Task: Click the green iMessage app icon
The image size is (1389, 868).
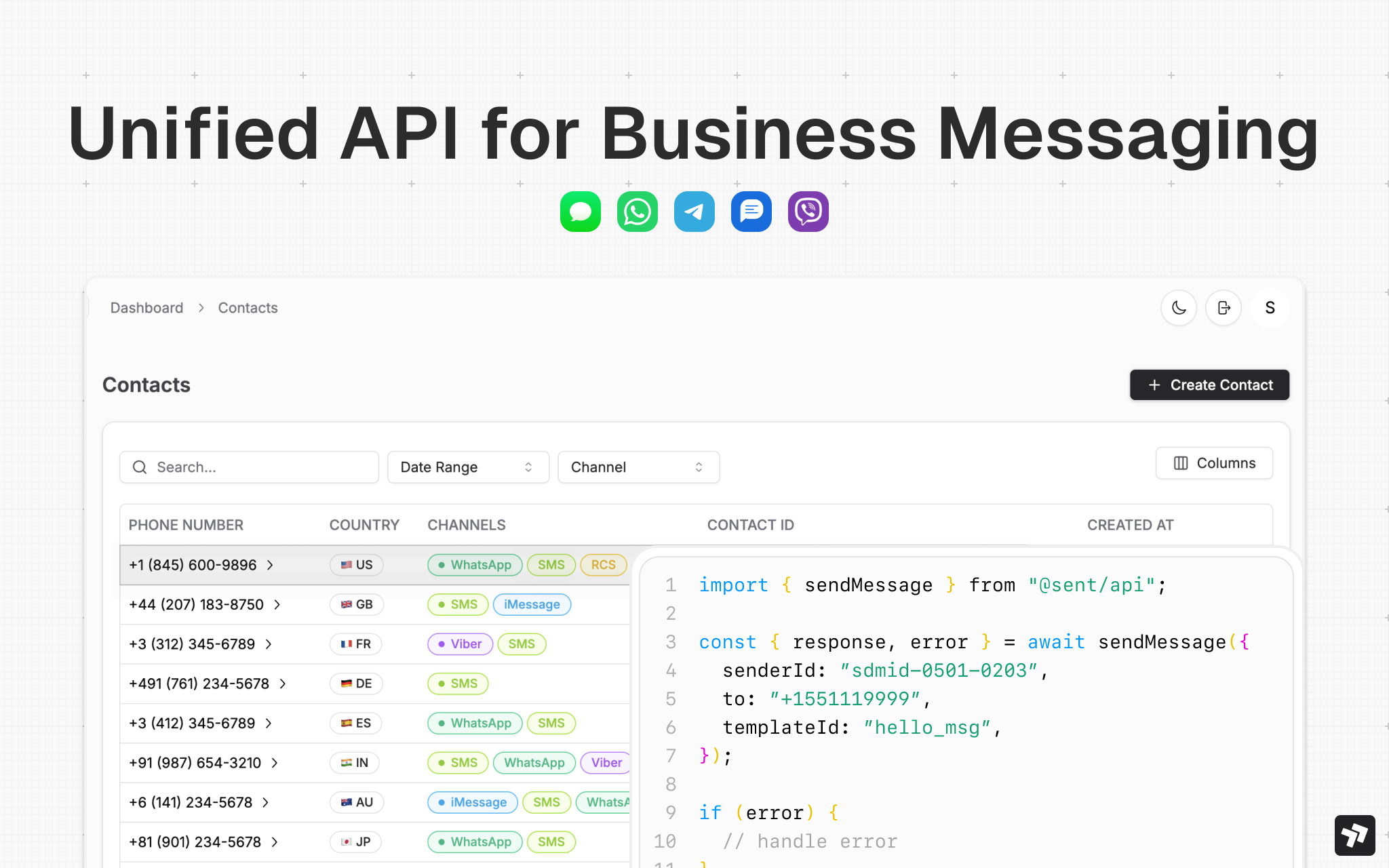Action: pos(580,212)
